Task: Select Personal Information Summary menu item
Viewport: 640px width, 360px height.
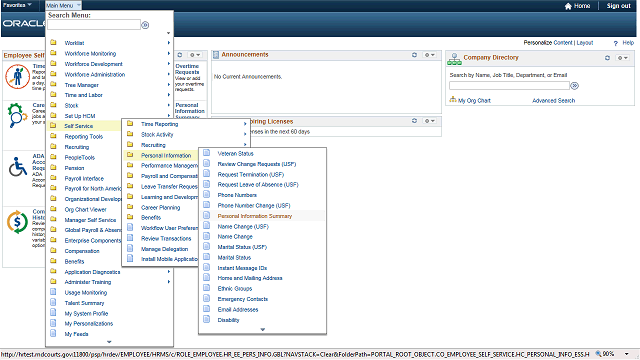Action: [x=255, y=216]
